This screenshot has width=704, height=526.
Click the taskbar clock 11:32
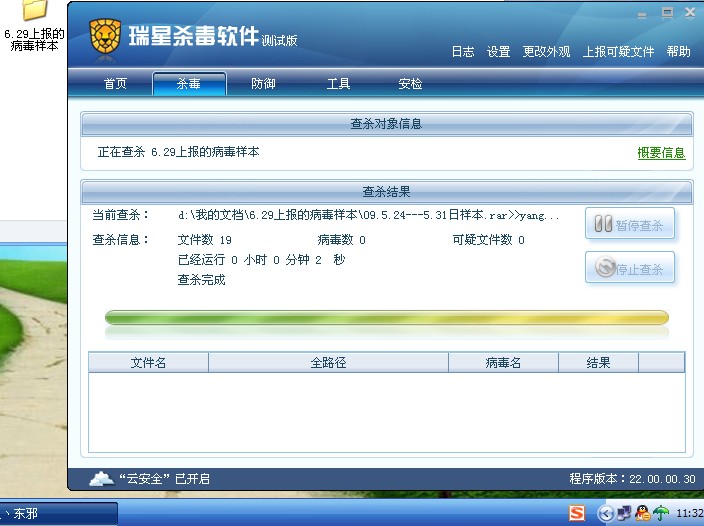click(690, 513)
